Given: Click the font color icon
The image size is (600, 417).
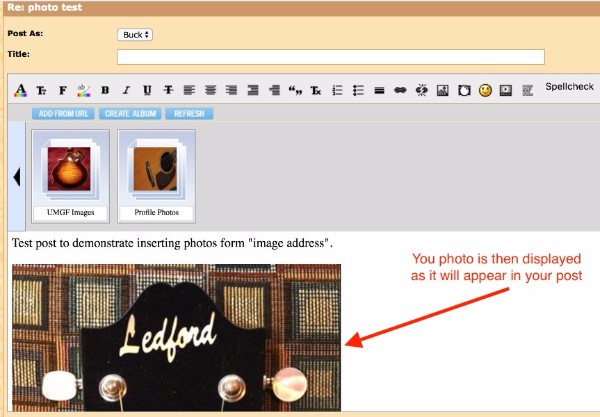Looking at the screenshot, I should tap(20, 90).
